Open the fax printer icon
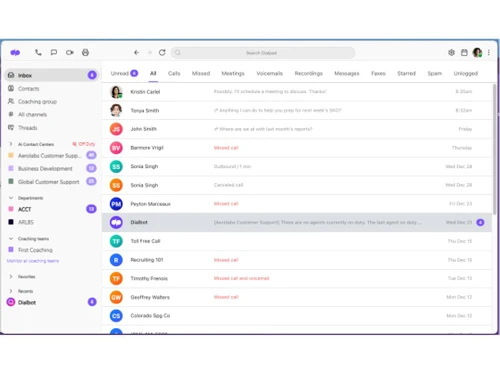 85,52
